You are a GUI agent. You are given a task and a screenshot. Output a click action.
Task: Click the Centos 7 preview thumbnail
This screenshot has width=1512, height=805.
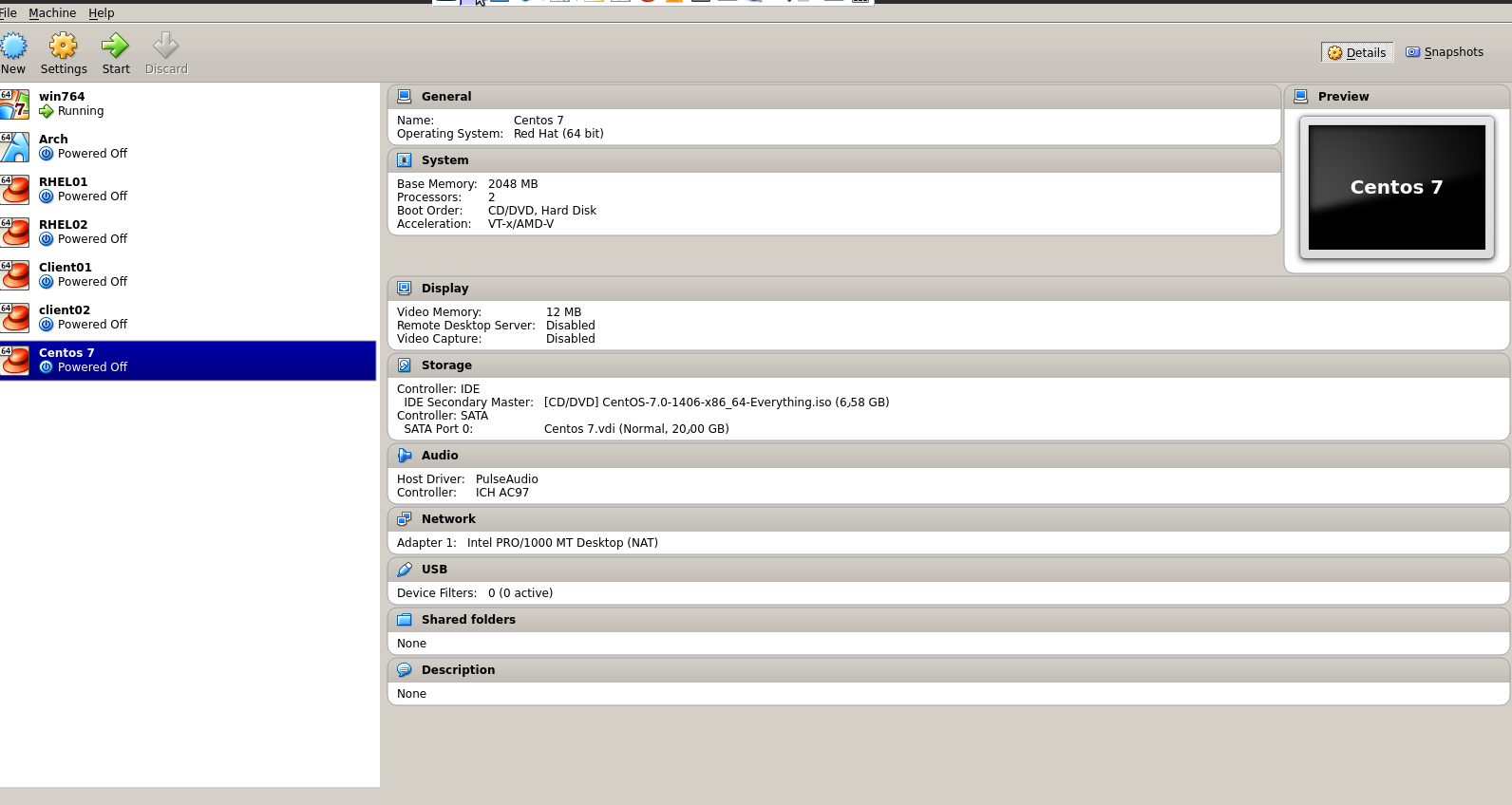coord(1396,187)
